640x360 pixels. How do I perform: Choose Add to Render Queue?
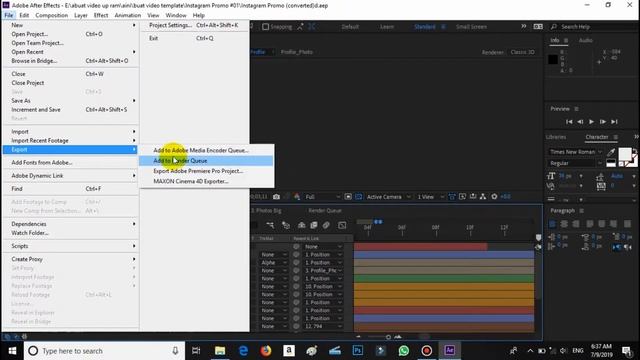pyautogui.click(x=206, y=161)
